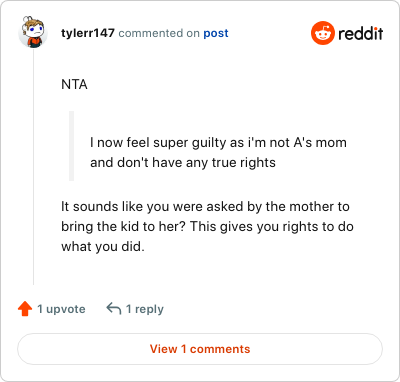
Task: Select the "1 upvote" count label
Action: 61,309
